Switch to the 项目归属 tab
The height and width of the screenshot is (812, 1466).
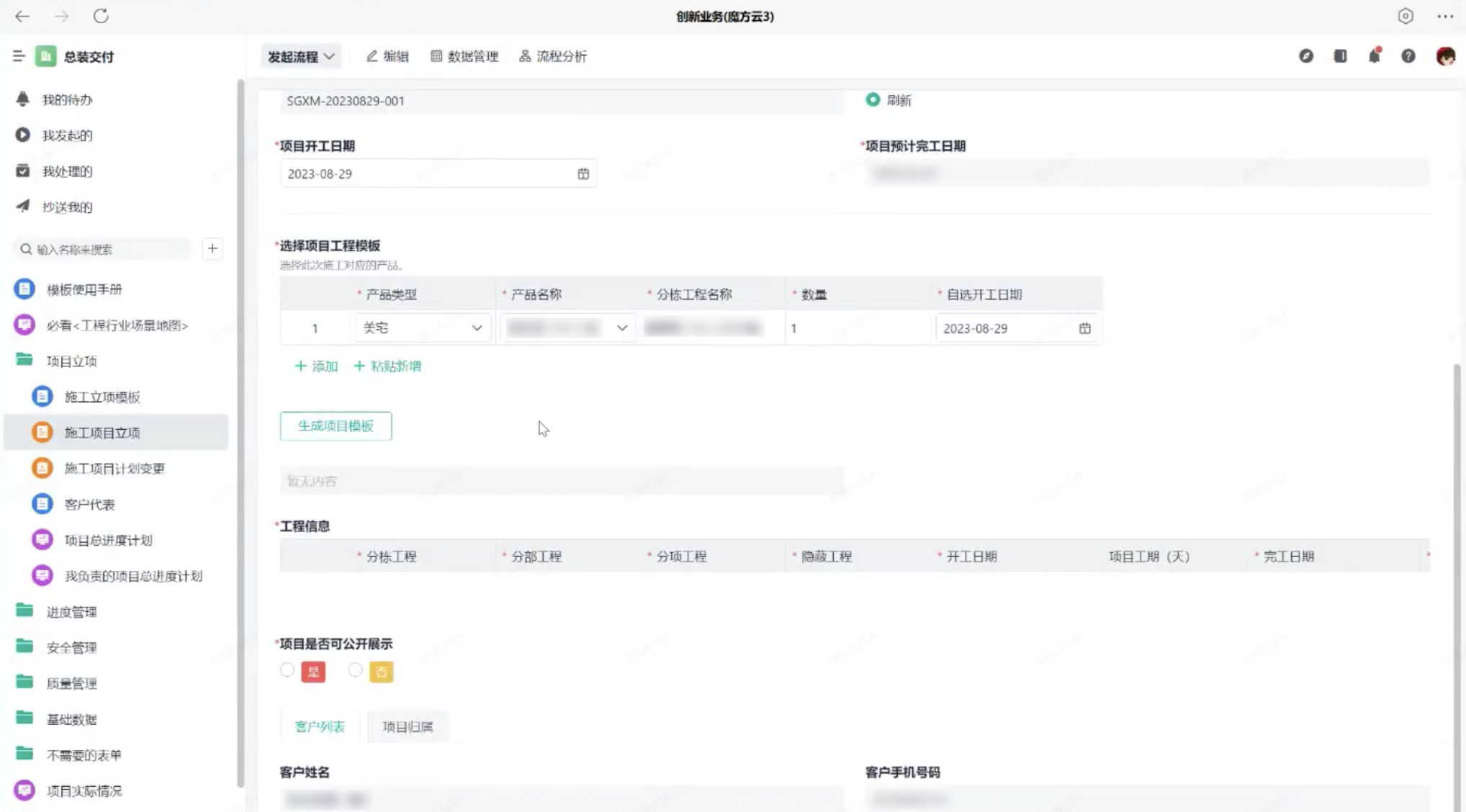pos(408,727)
